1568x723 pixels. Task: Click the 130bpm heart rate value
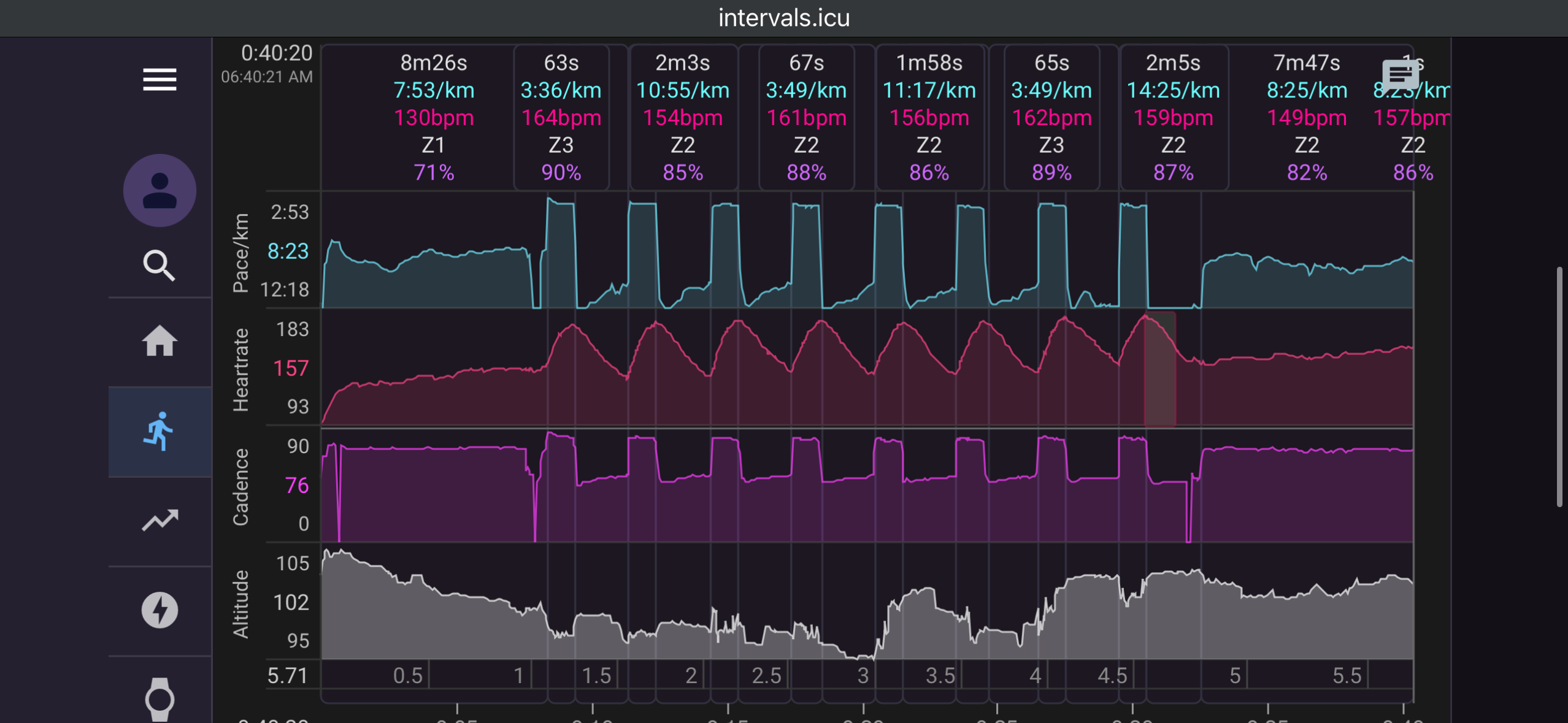(x=434, y=117)
